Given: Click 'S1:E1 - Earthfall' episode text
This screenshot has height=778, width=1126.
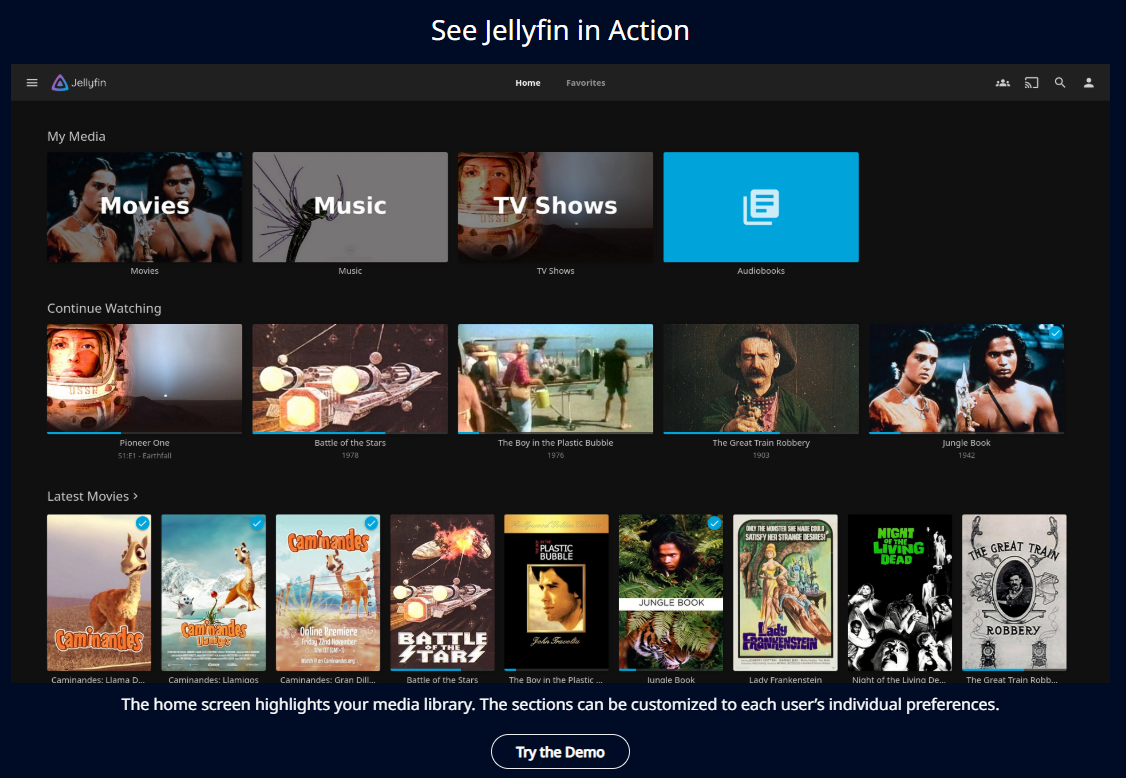Looking at the screenshot, I should click(144, 455).
